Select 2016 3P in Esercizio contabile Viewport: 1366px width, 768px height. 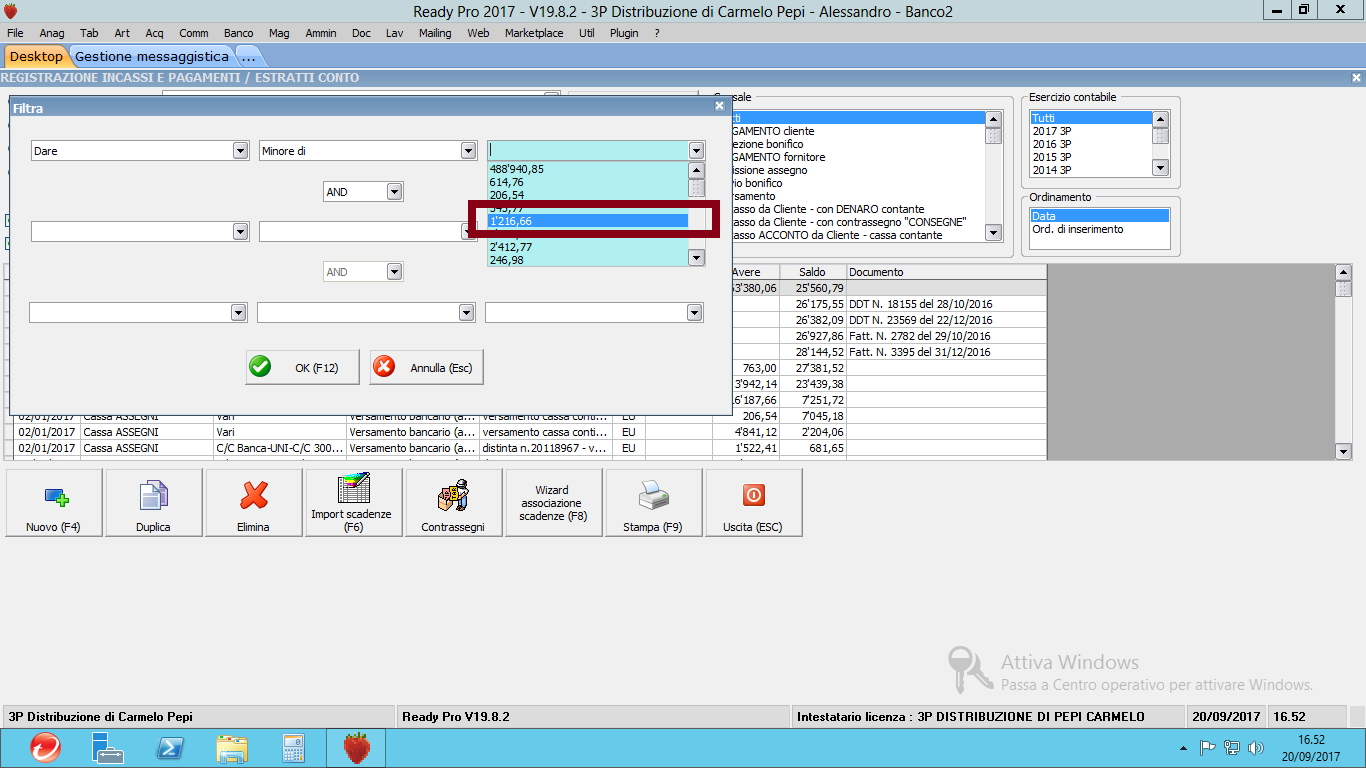tap(1090, 144)
